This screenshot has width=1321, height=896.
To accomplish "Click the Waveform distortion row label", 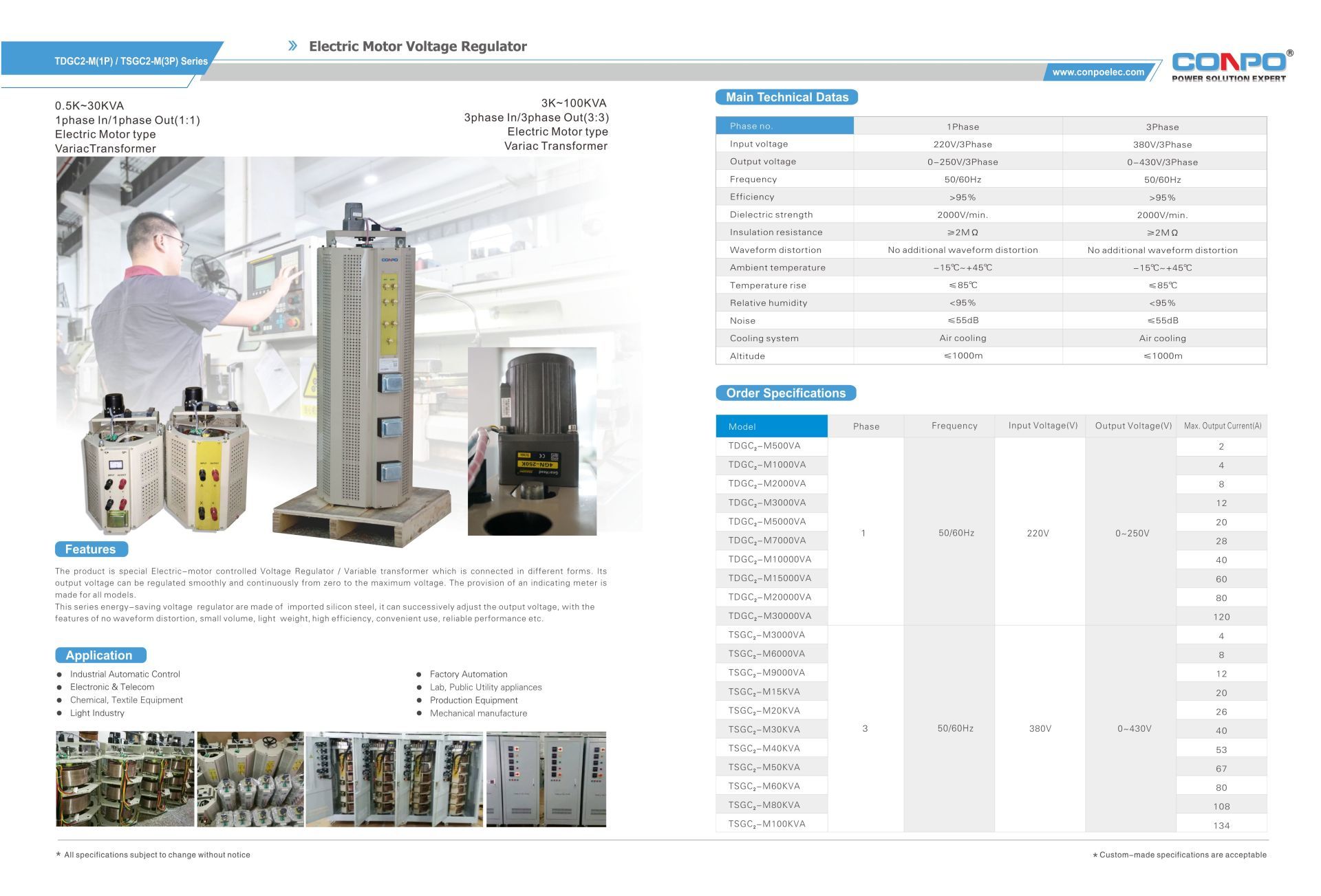I will tap(775, 250).
